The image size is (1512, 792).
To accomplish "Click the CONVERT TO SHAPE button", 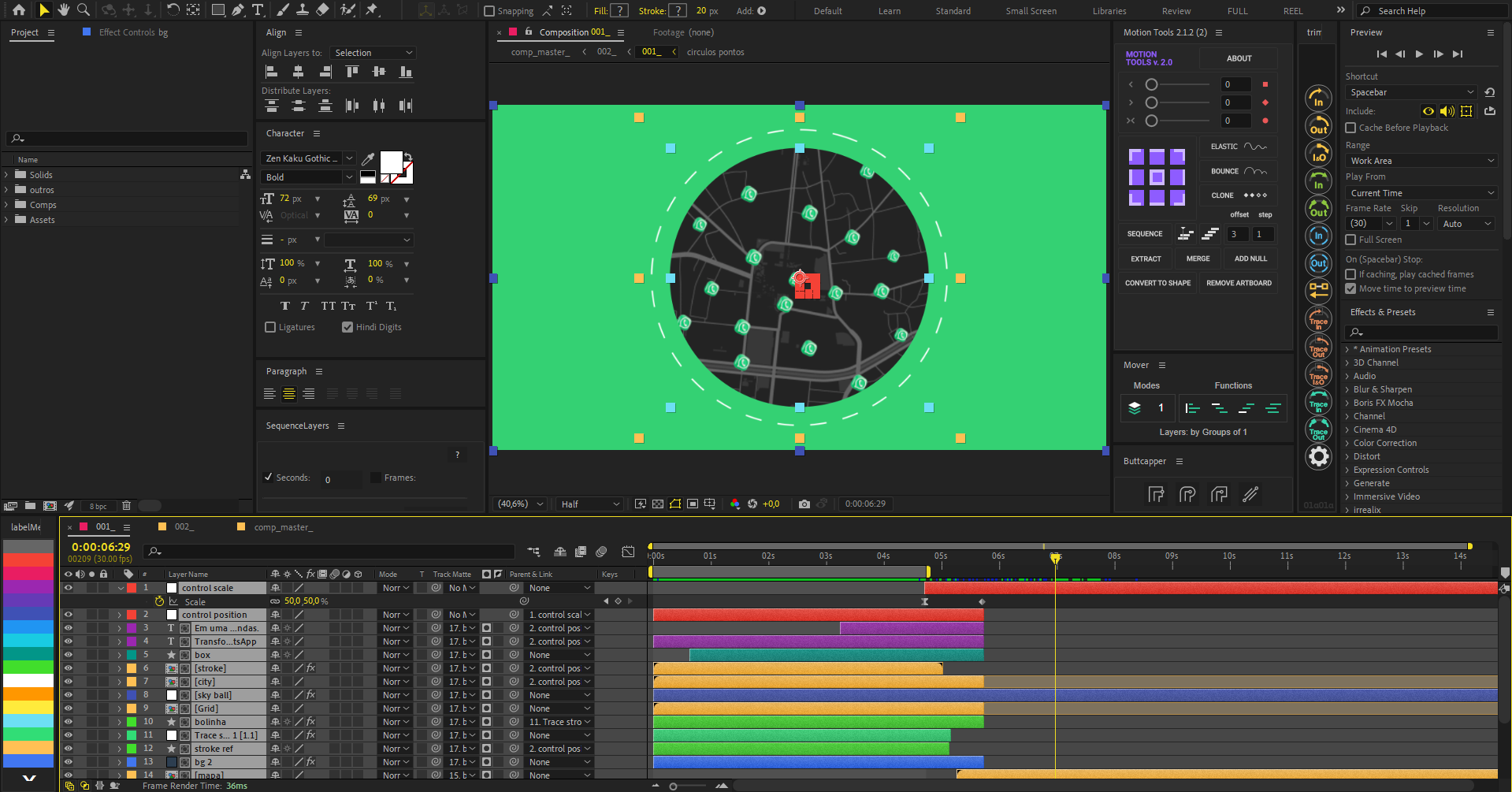I will tap(1157, 283).
